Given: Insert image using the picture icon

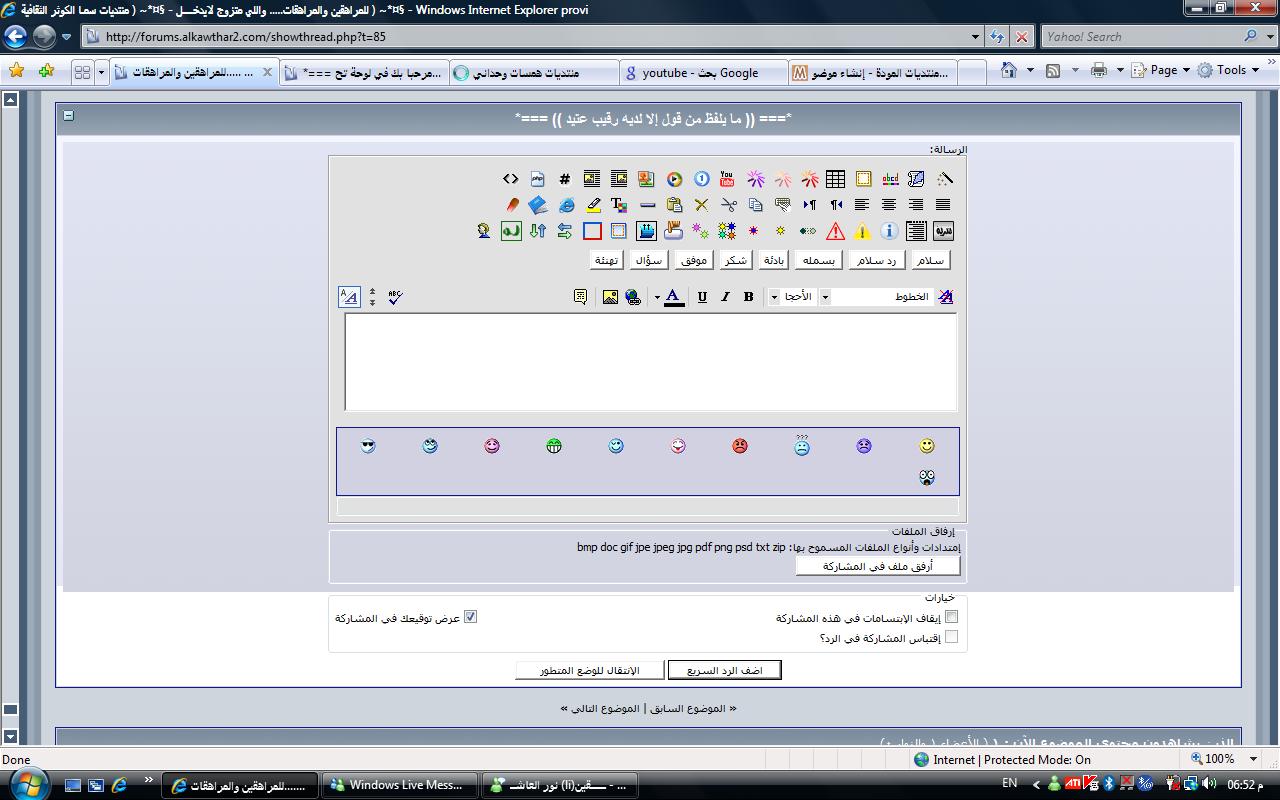Looking at the screenshot, I should [x=610, y=297].
